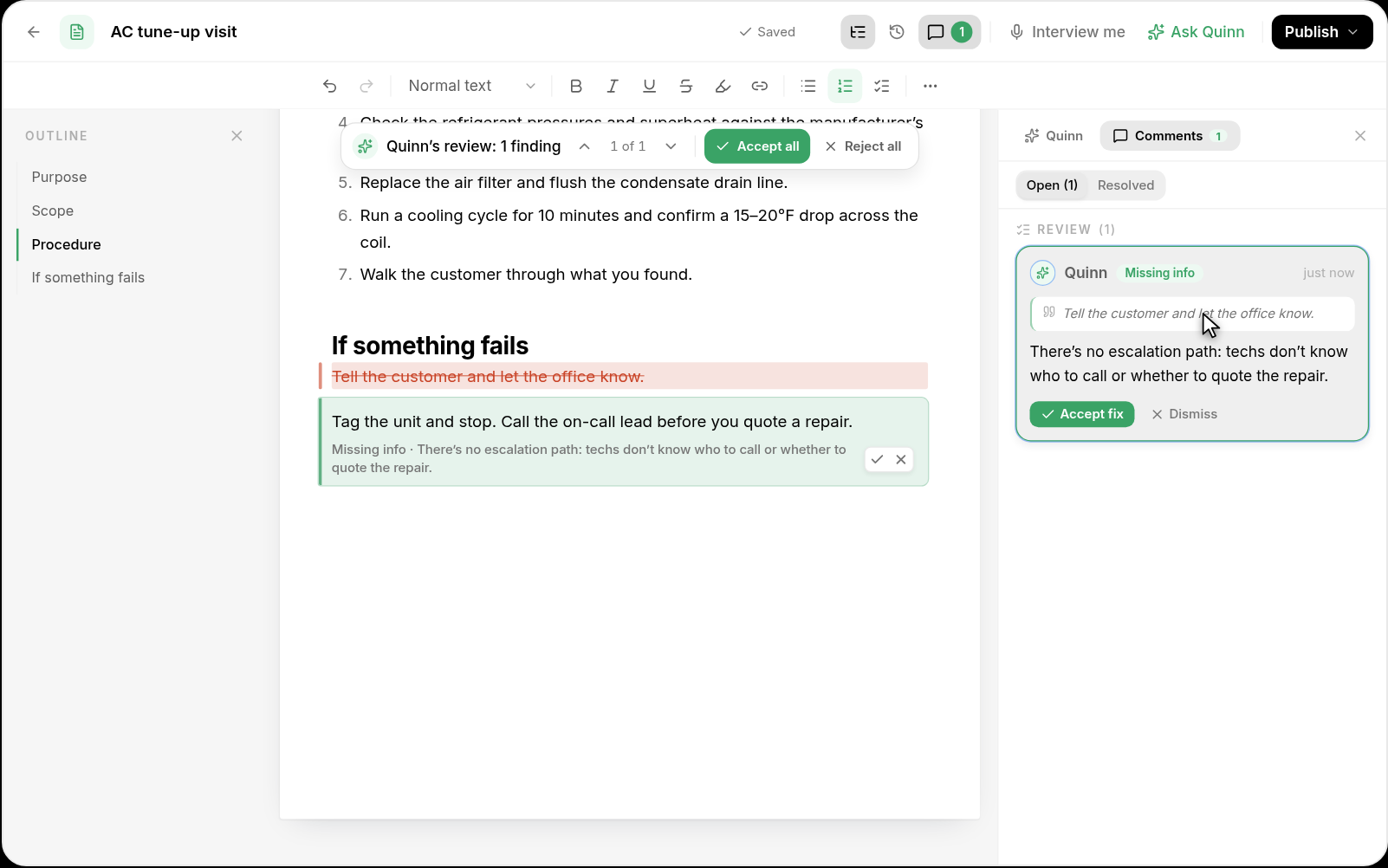Dismiss Quinn's comment
Screen dimensions: 1388x868
coord(1184,414)
